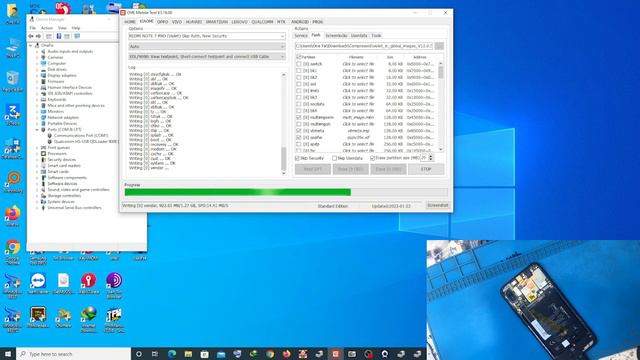Switch to HOME tab in OME tool
The width and height of the screenshot is (640, 360).
130,22
